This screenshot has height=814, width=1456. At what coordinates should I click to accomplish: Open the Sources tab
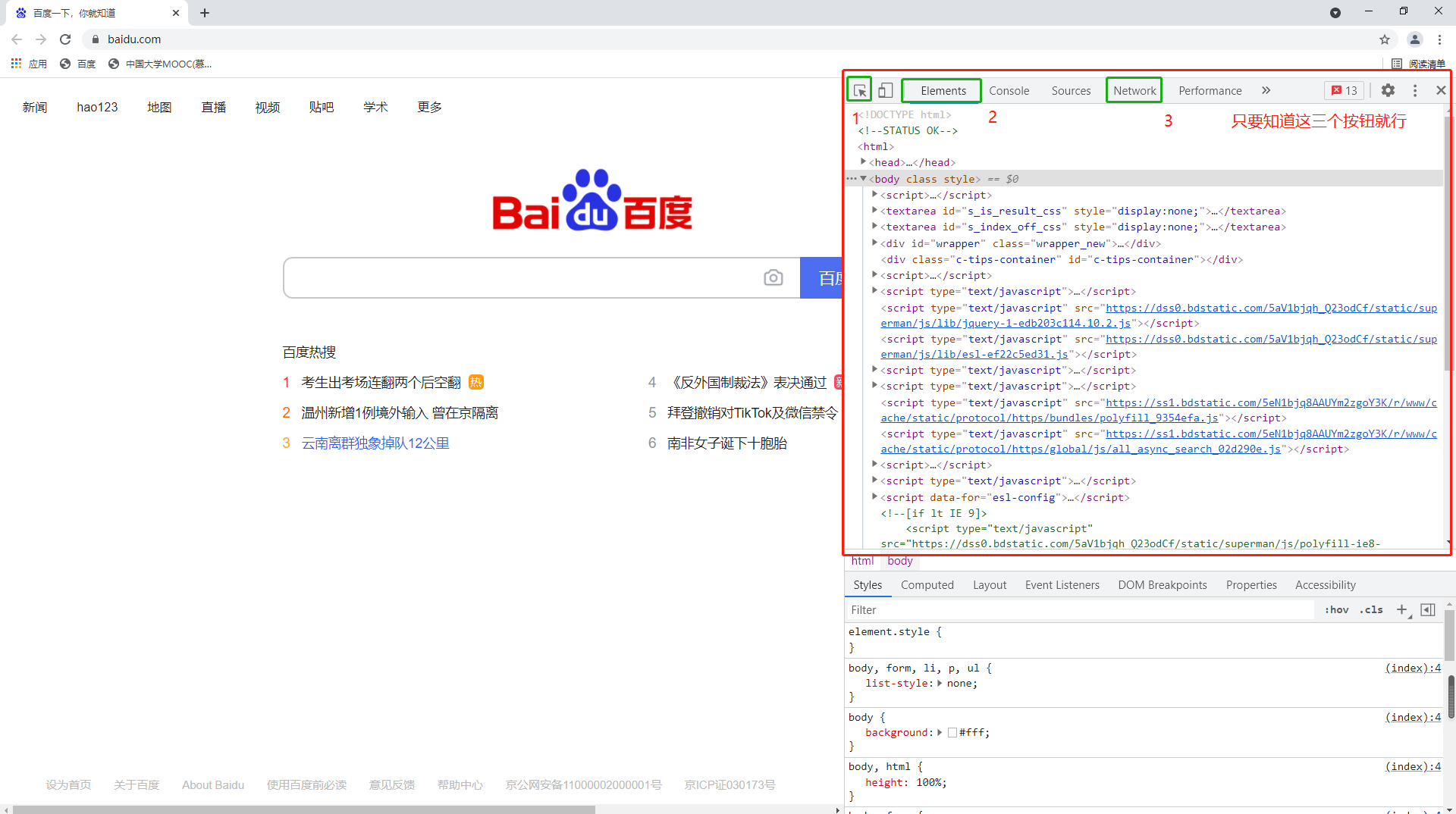[1071, 90]
